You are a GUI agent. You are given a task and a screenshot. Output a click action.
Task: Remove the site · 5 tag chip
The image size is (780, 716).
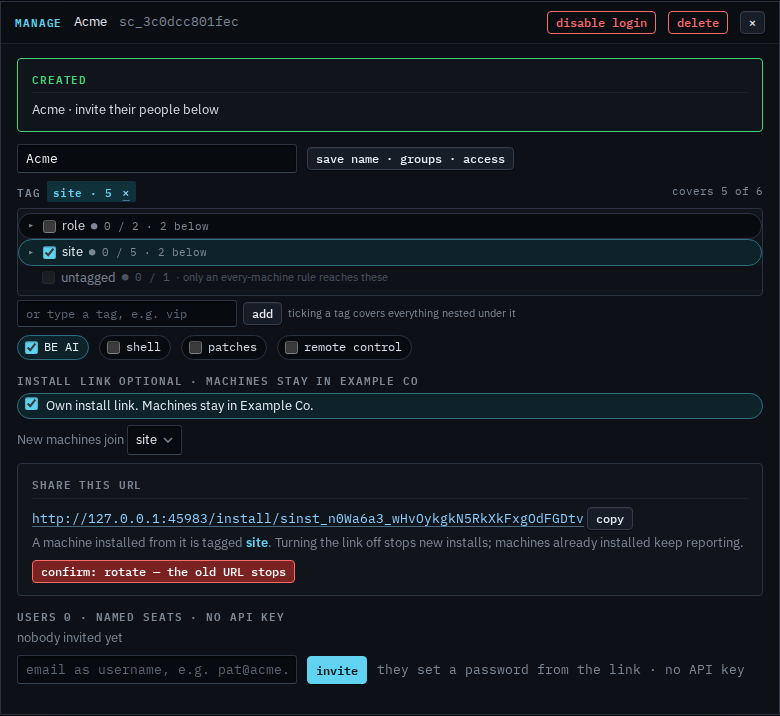click(x=126, y=193)
